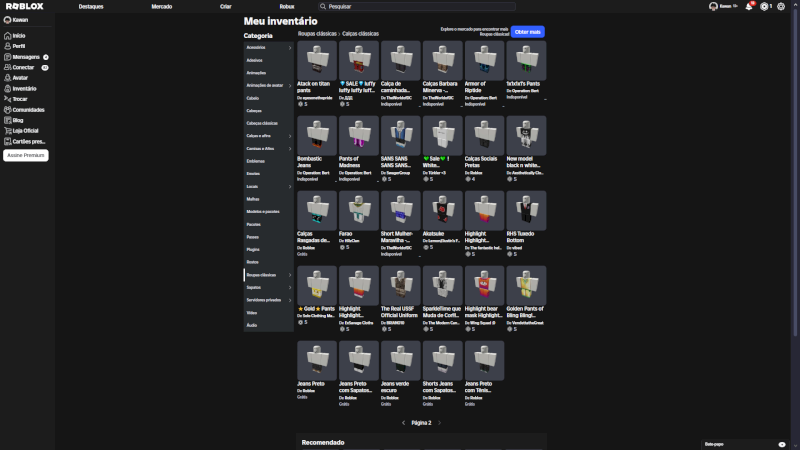
Task: Open the Robux top menu
Action: [287, 7]
